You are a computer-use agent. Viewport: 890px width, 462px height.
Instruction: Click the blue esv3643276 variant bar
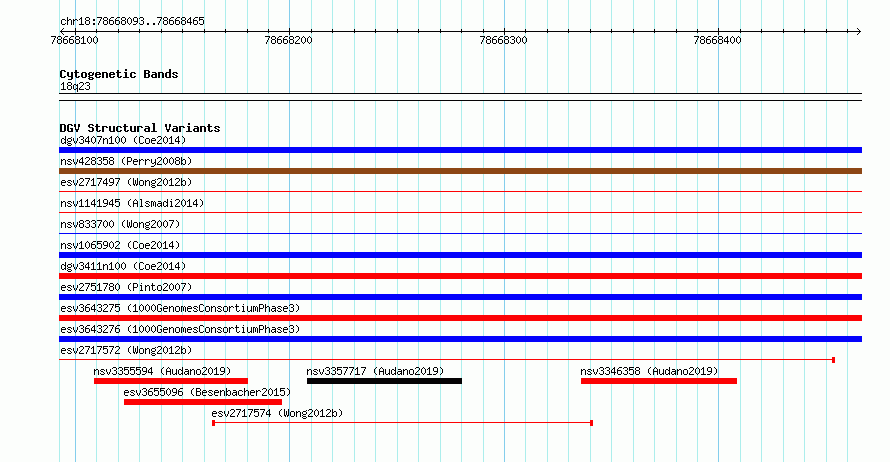460,339
